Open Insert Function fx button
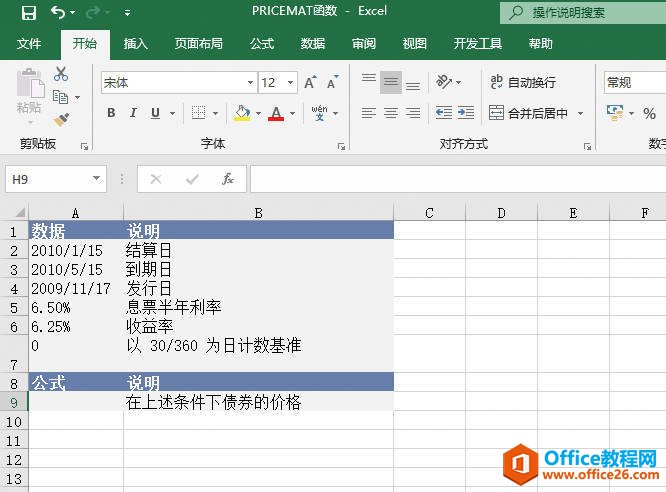 click(228, 179)
